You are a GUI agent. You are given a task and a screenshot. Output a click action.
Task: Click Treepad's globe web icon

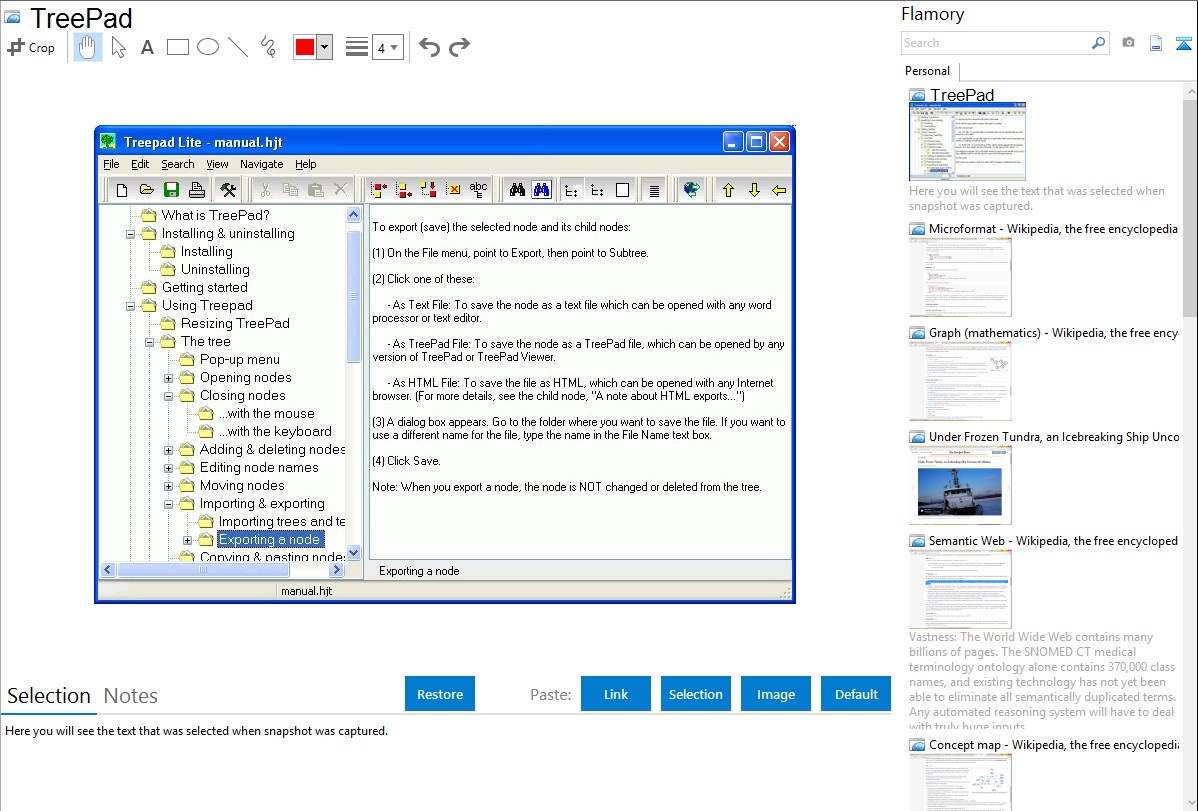[x=691, y=190]
